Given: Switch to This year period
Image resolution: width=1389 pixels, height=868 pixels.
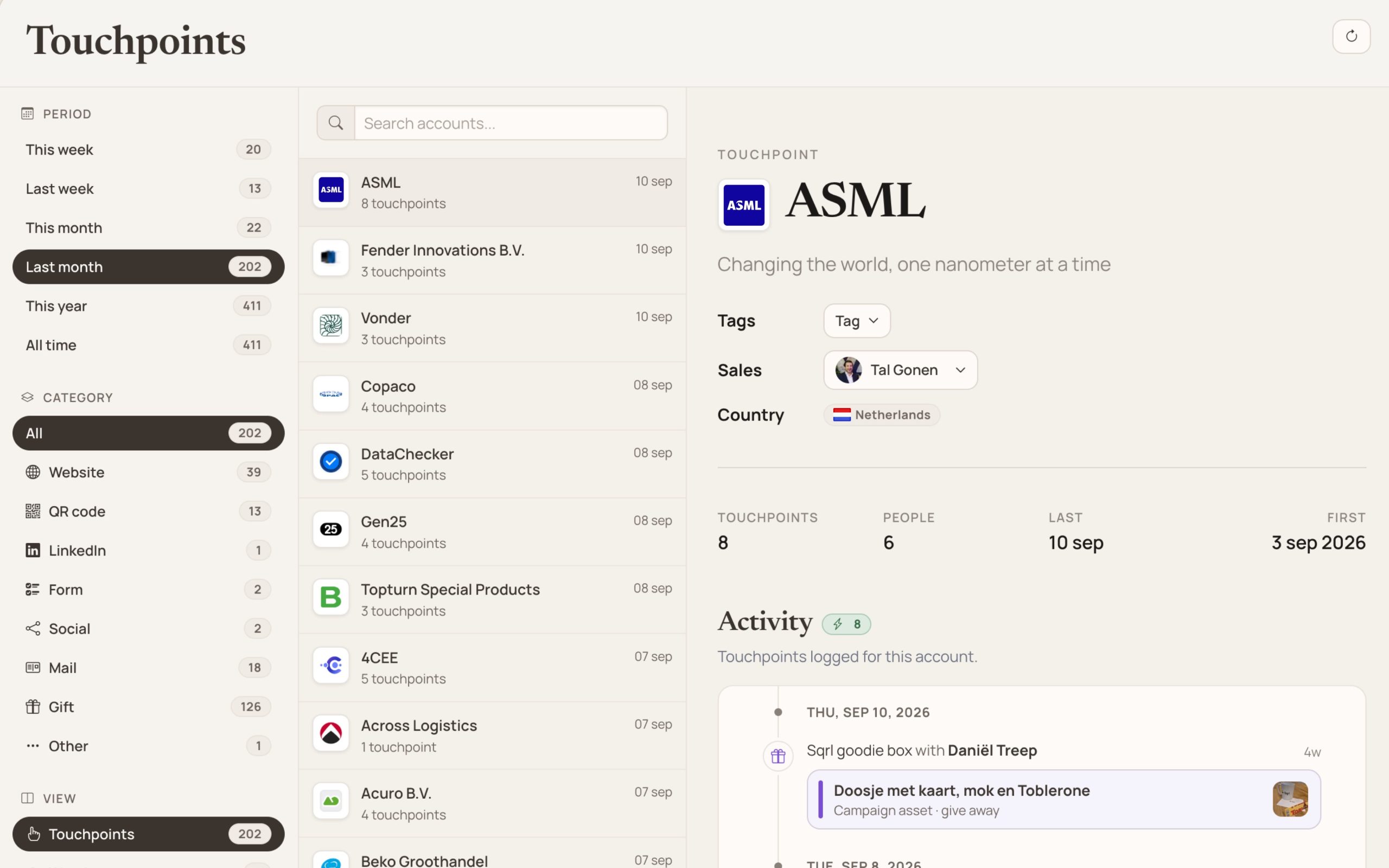Looking at the screenshot, I should click(x=148, y=305).
